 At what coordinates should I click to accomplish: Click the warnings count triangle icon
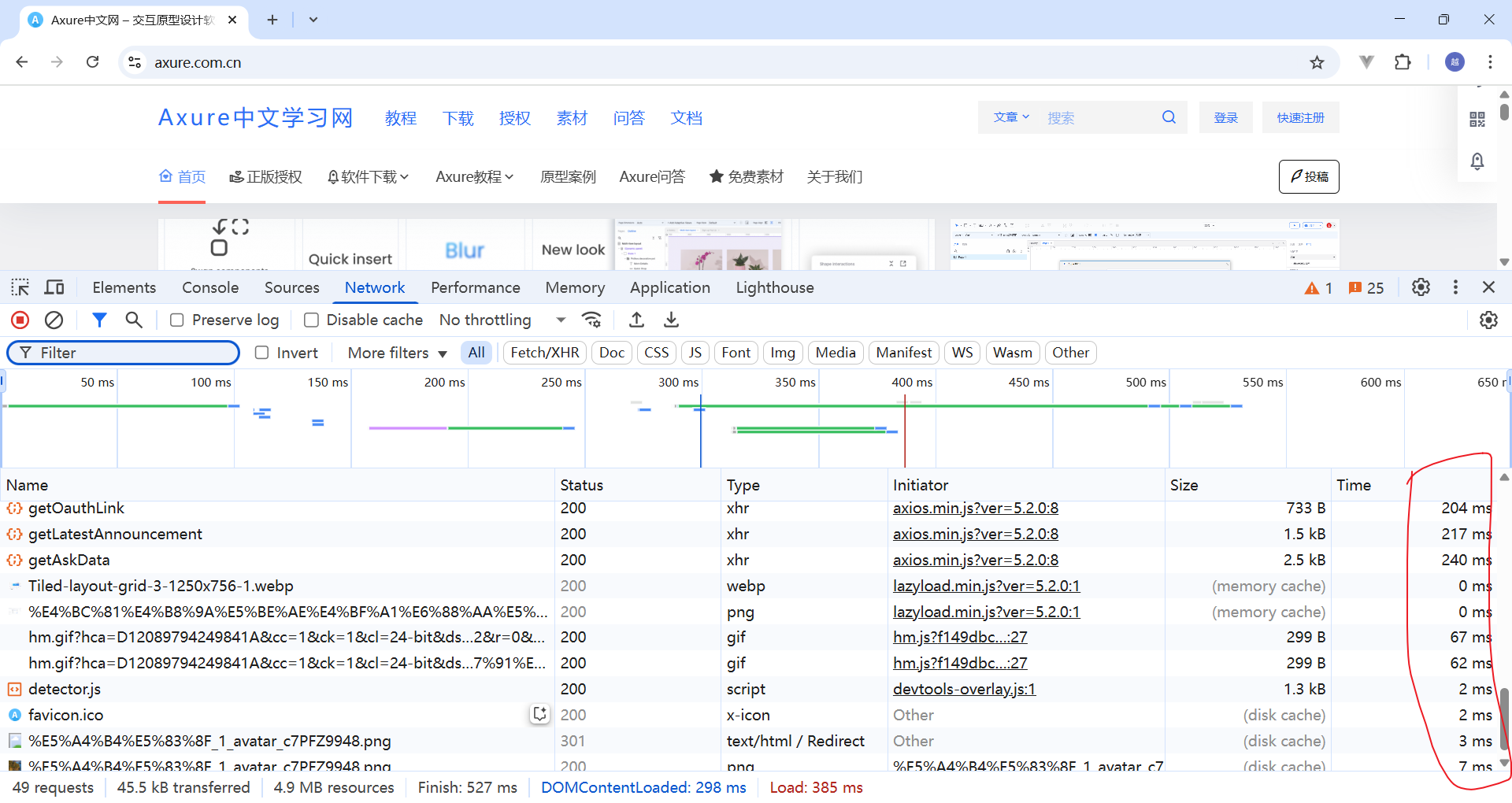(1311, 288)
